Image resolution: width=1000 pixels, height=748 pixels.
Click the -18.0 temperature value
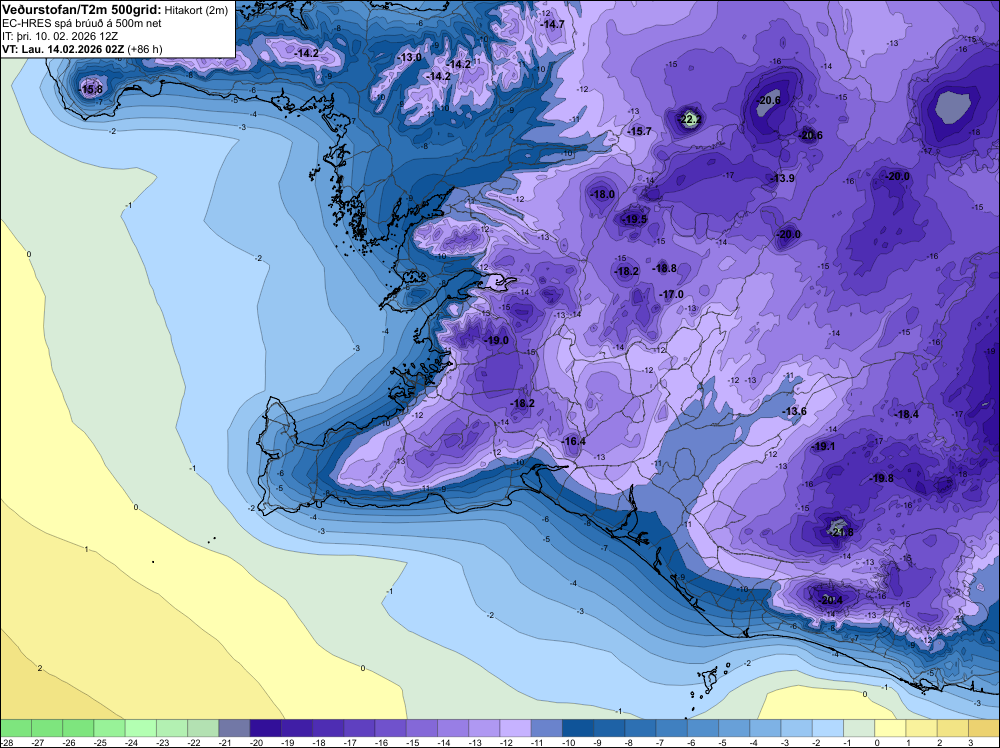point(603,194)
